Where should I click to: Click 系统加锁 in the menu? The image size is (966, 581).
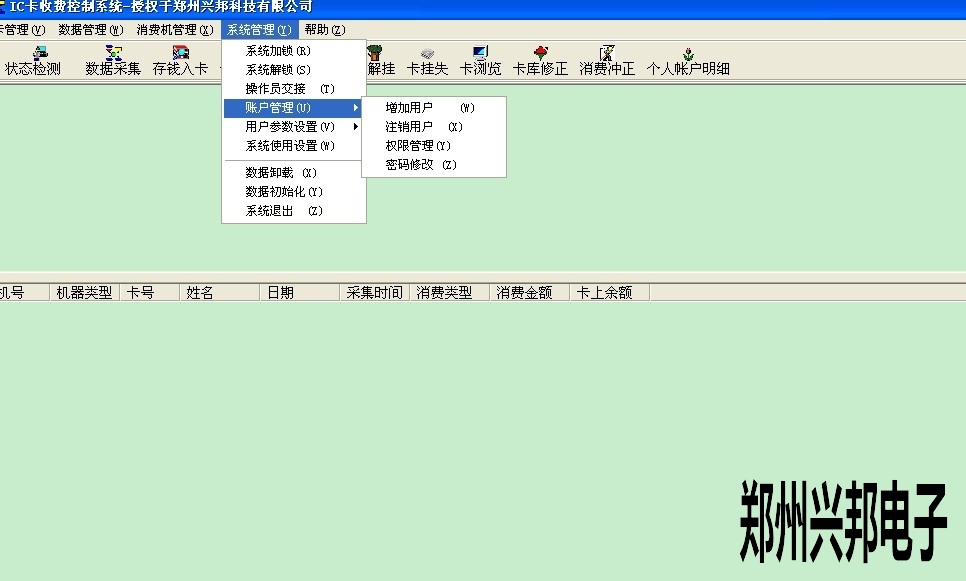coord(278,50)
